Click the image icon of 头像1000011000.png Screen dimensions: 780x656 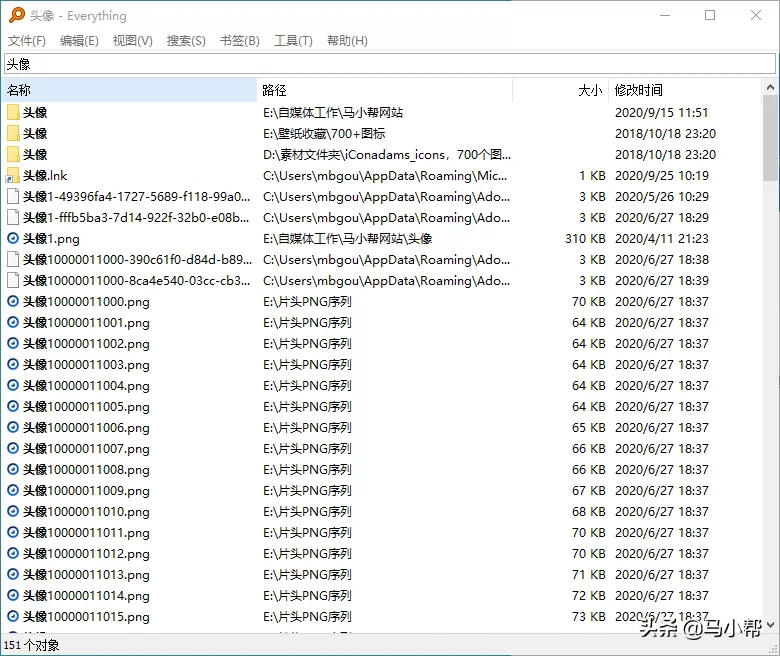[x=13, y=301]
